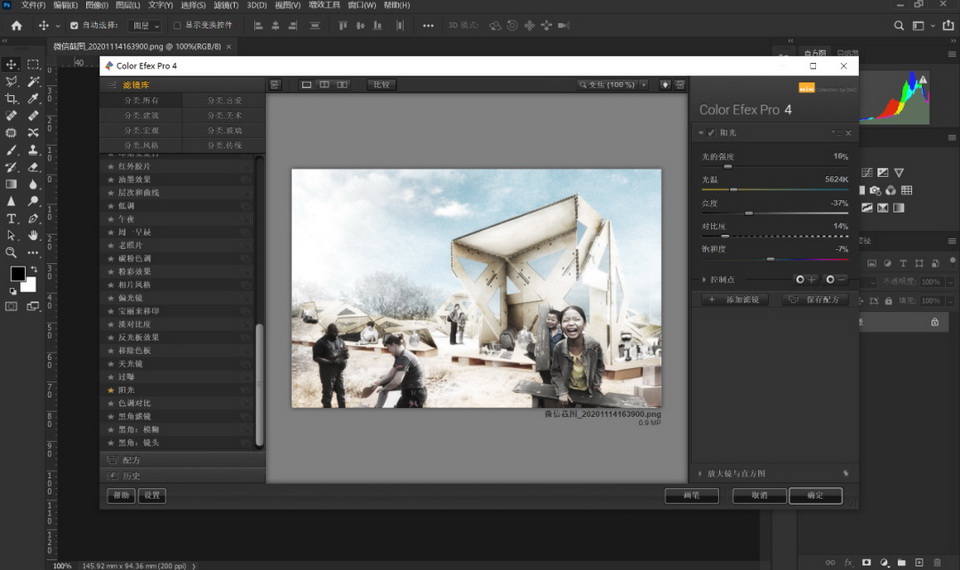Image resolution: width=960 pixels, height=570 pixels.
Task: Select the Crop tool in Photoshop toolbar
Action: pos(12,98)
